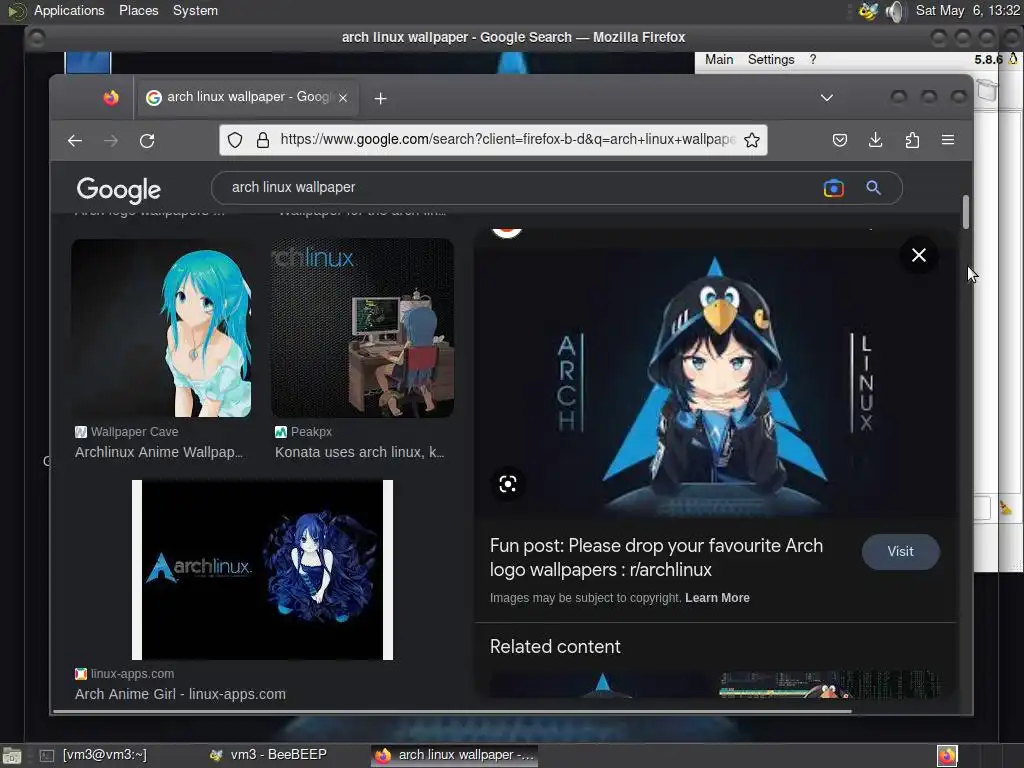Click the large Arch Linux penguin girl preview image

(715, 382)
